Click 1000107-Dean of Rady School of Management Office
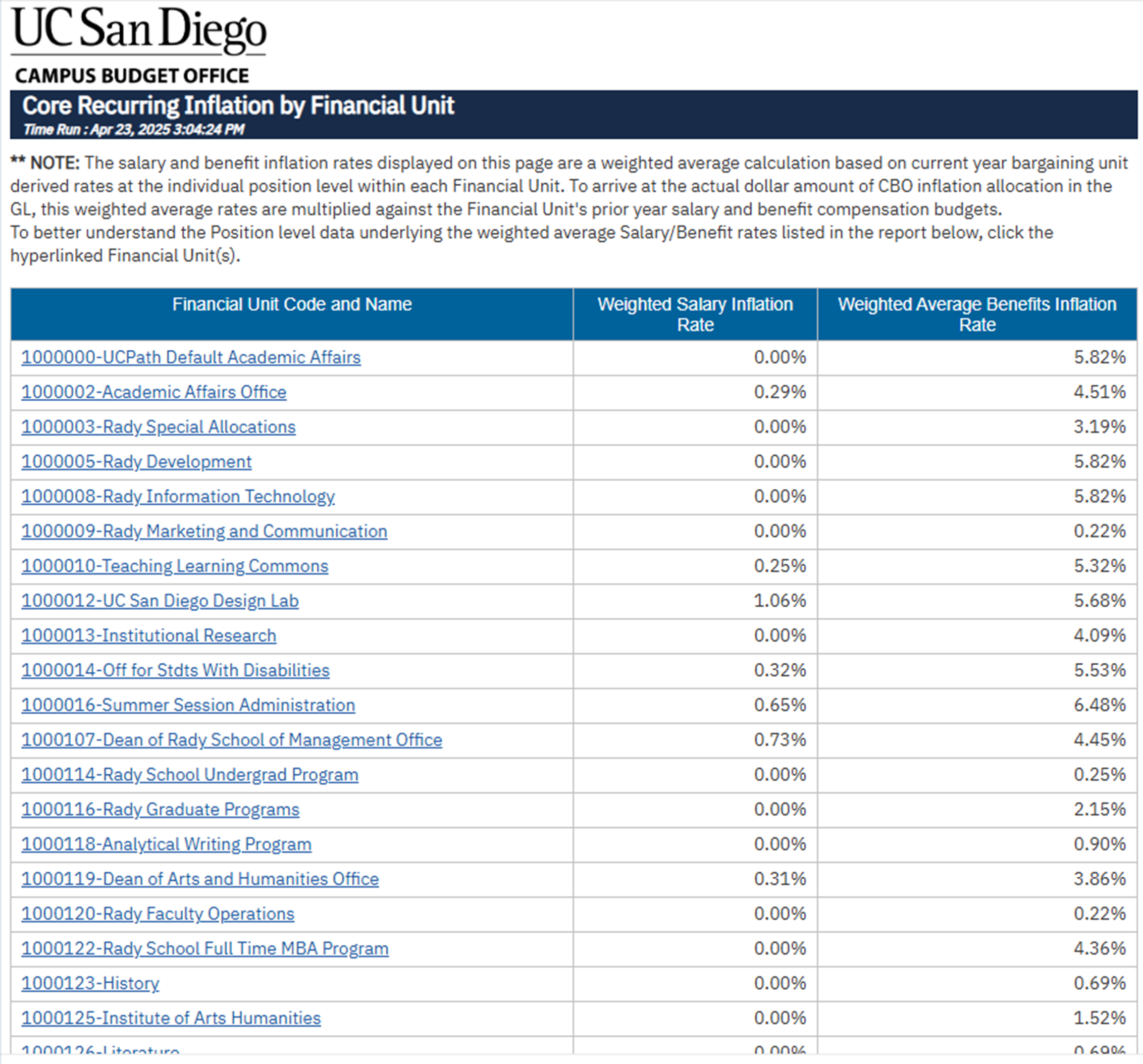The height and width of the screenshot is (1064, 1143). coord(232,740)
